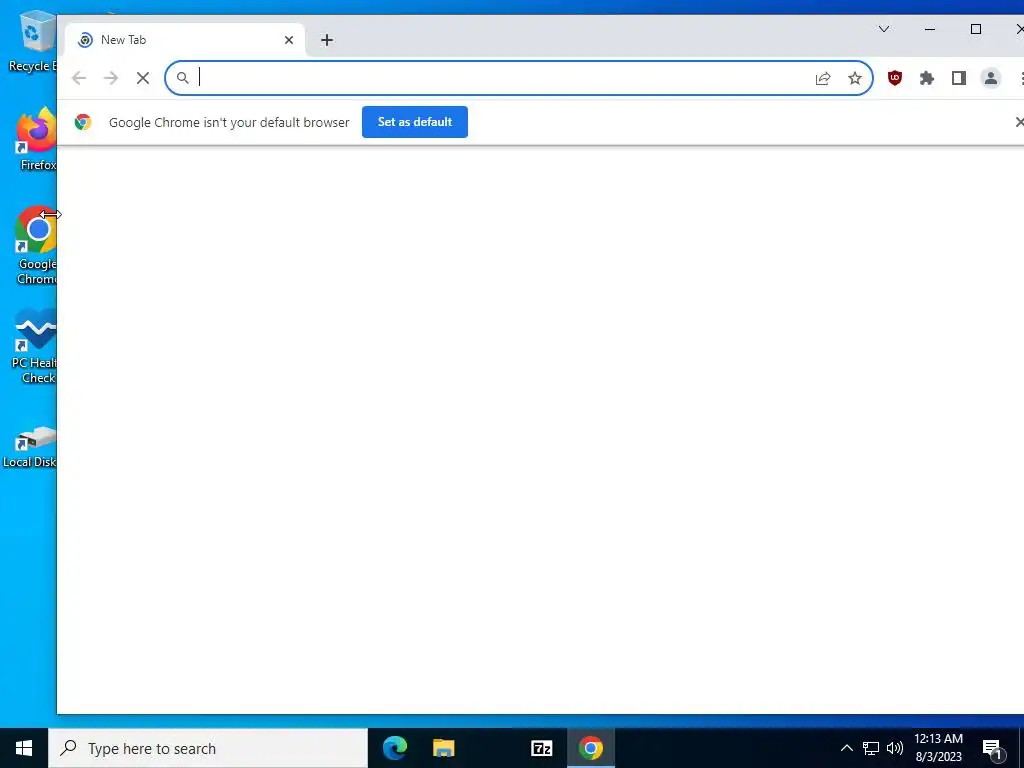
Task: Click the back navigation arrow in Chrome
Action: point(79,78)
